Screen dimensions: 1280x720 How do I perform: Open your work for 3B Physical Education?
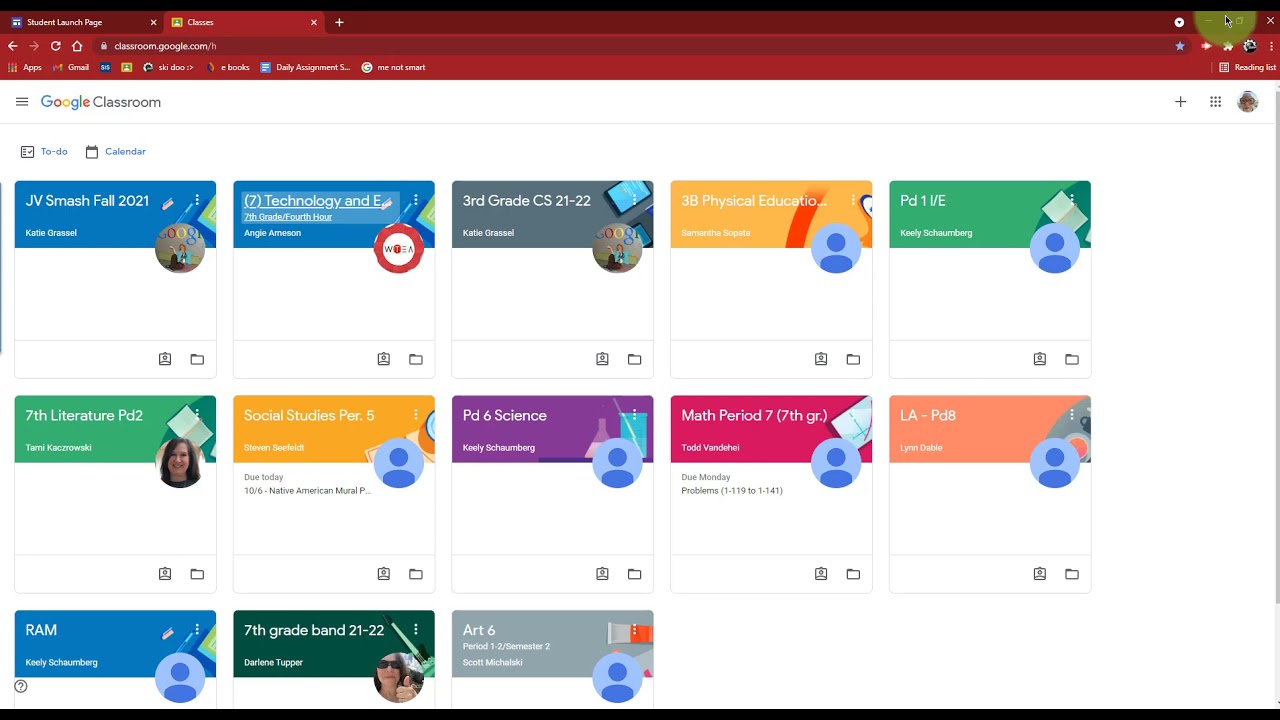pos(821,359)
